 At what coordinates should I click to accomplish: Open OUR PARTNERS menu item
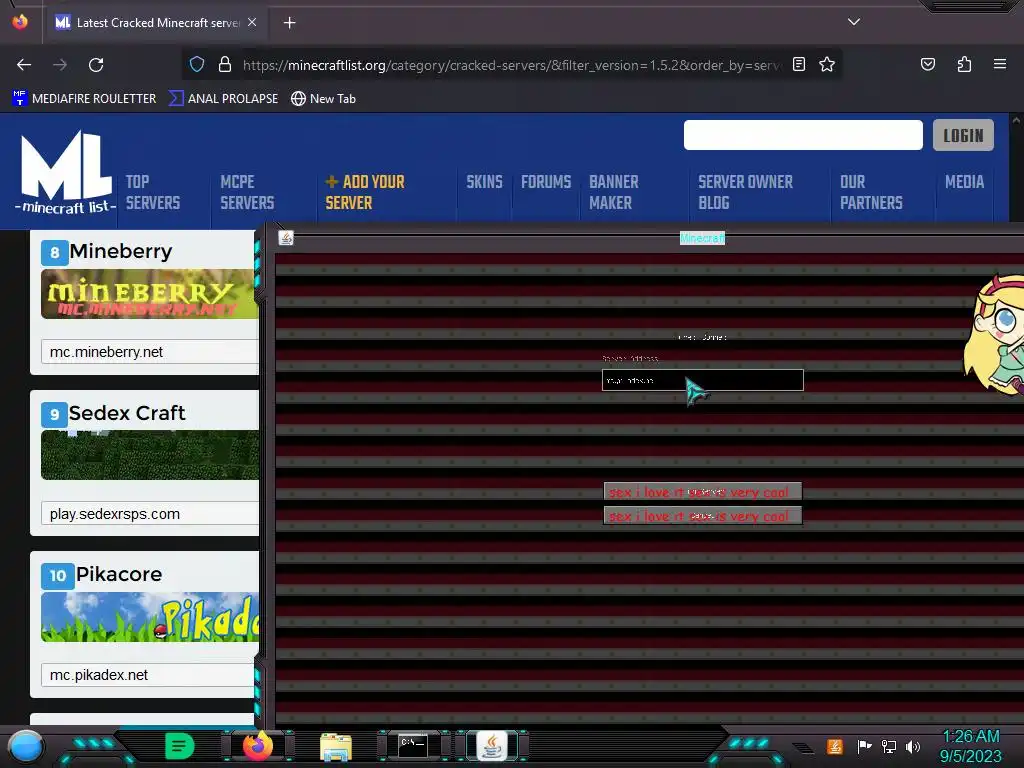(871, 192)
